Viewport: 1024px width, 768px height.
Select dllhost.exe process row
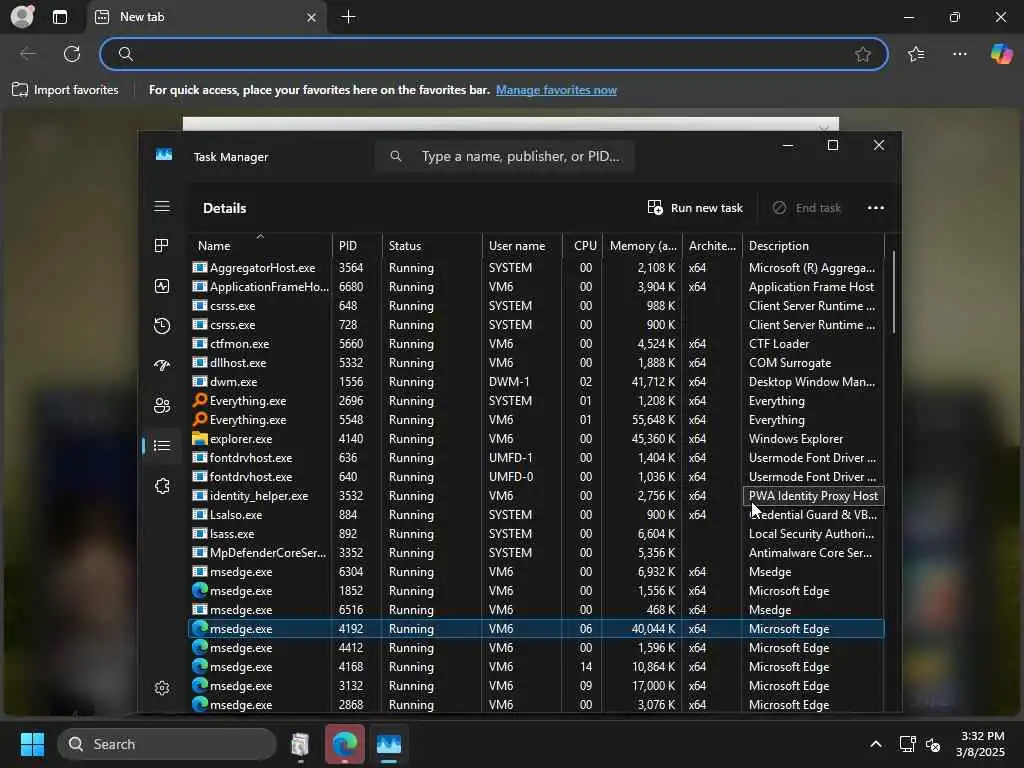536,362
